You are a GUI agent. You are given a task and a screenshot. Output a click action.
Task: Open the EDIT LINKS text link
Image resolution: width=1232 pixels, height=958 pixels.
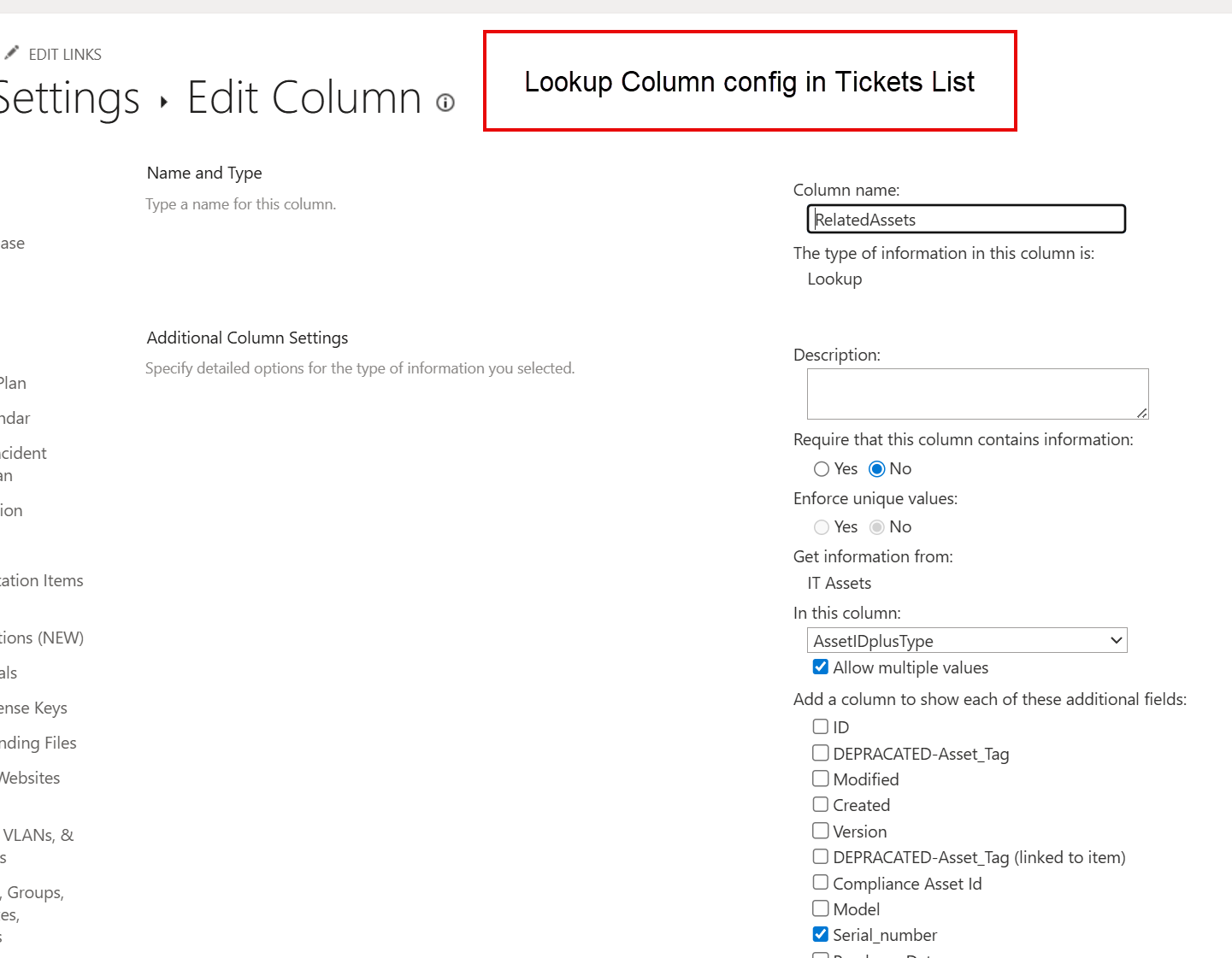65,55
